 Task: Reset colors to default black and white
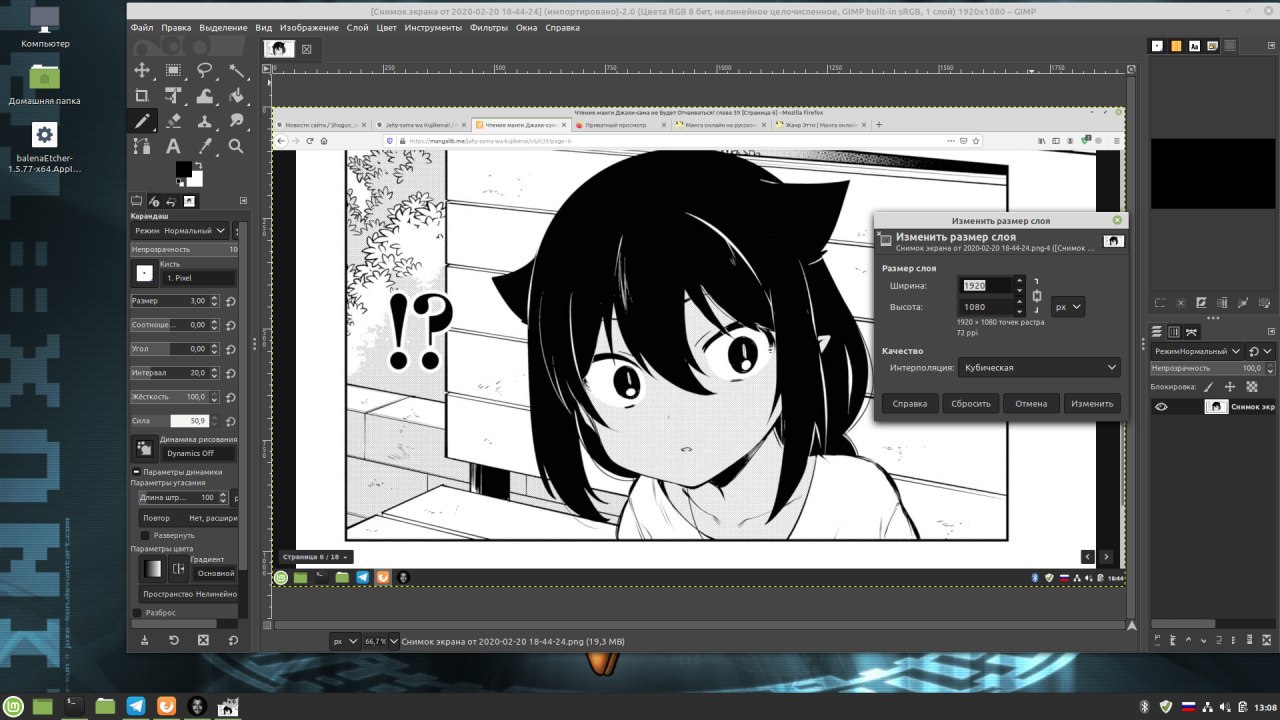coord(180,183)
